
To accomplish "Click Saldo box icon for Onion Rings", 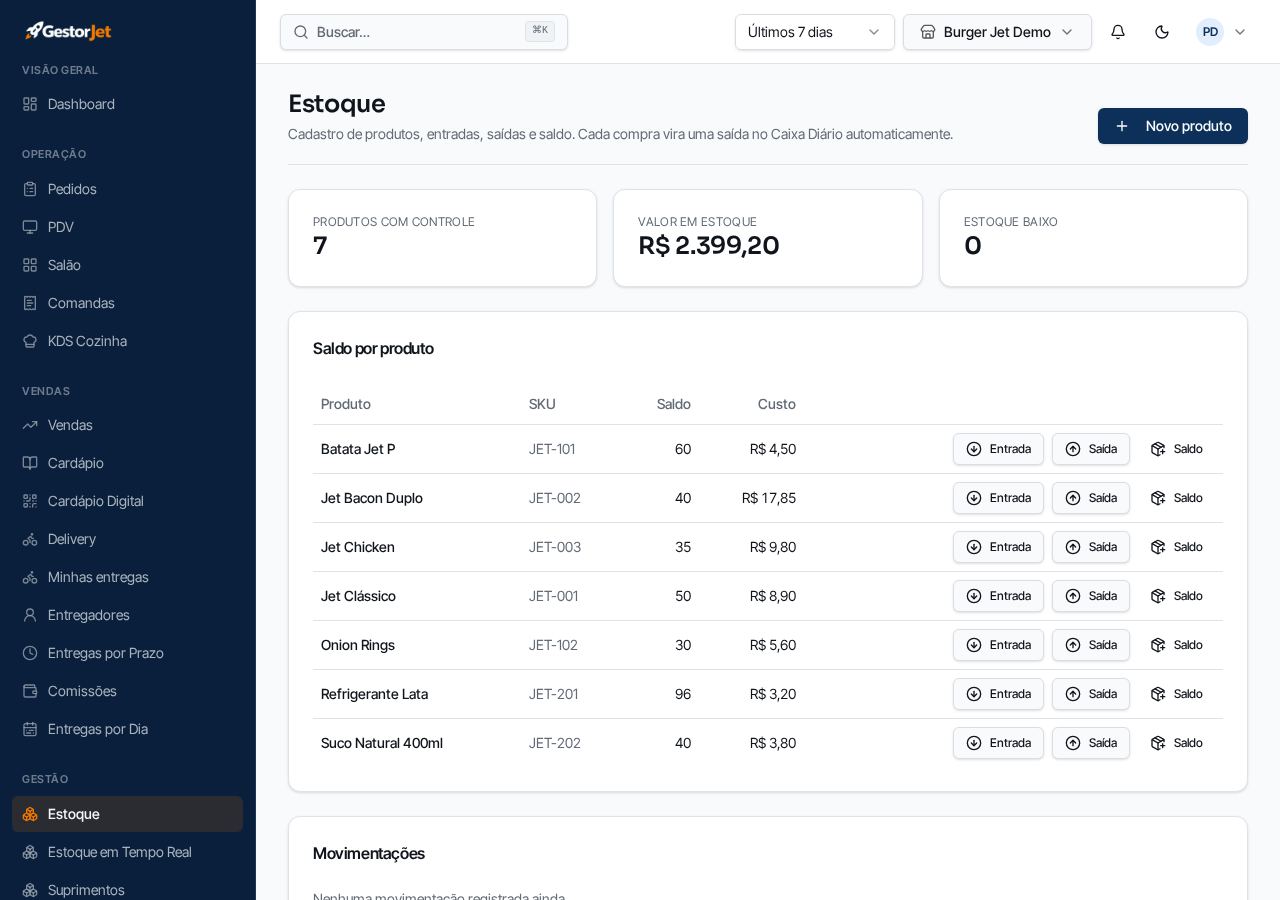I will tap(1158, 645).
